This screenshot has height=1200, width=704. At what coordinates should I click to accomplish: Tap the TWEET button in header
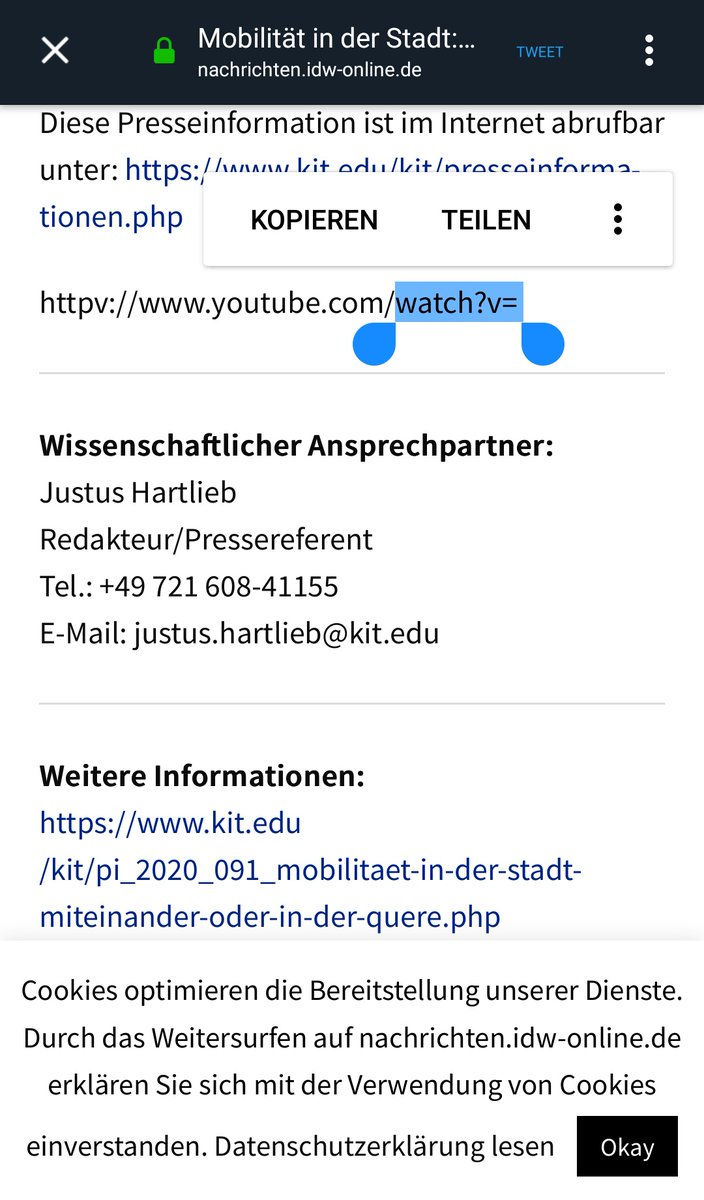pos(540,52)
